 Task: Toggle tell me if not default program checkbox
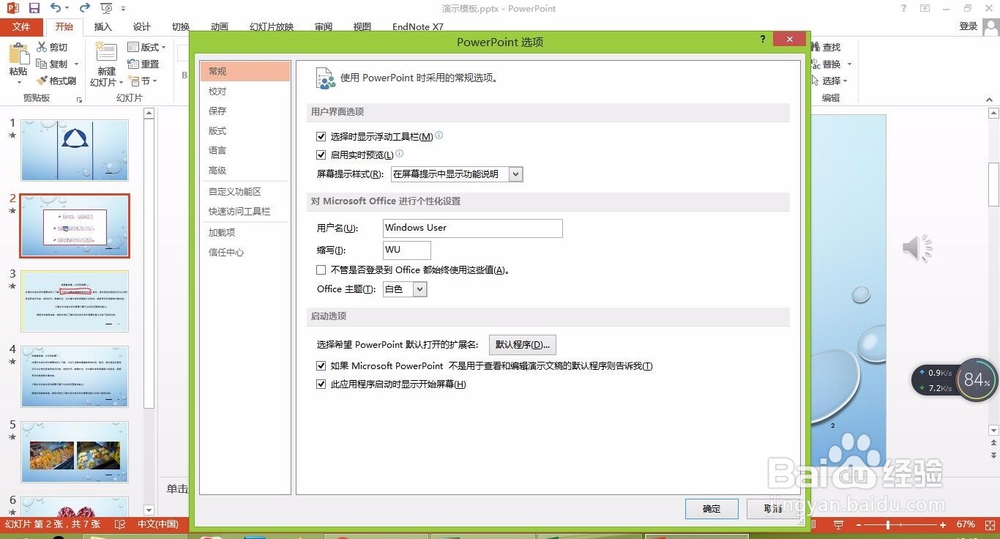(321, 365)
